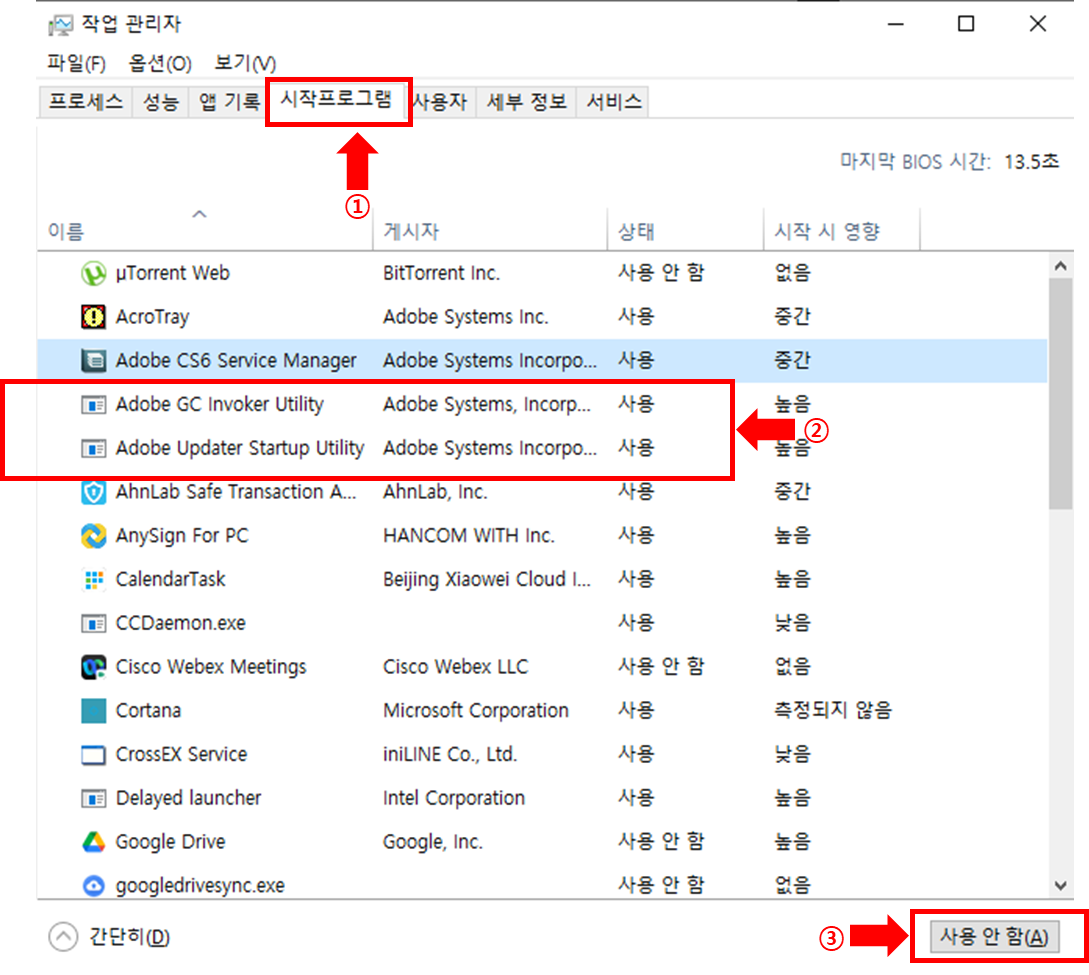Click the AnySign For PC icon
Screen dimensions: 1089x975
pyautogui.click(x=93, y=535)
